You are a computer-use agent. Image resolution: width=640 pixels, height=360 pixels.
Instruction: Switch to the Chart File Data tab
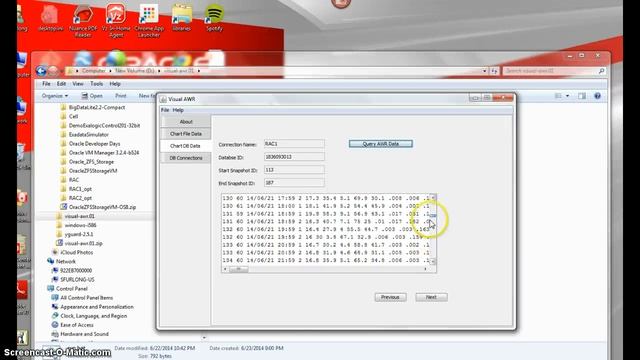pyautogui.click(x=186, y=134)
